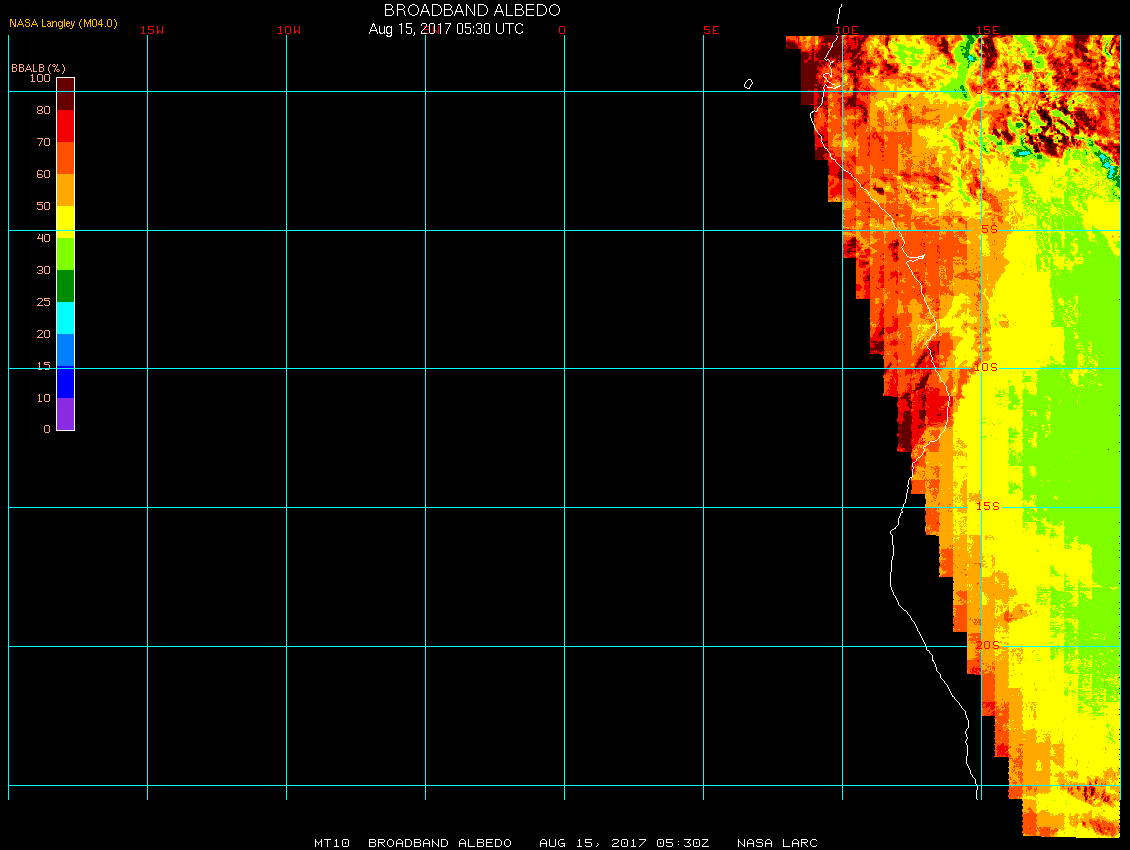
Task: Click the small island outline in the ocean
Action: coord(748,84)
